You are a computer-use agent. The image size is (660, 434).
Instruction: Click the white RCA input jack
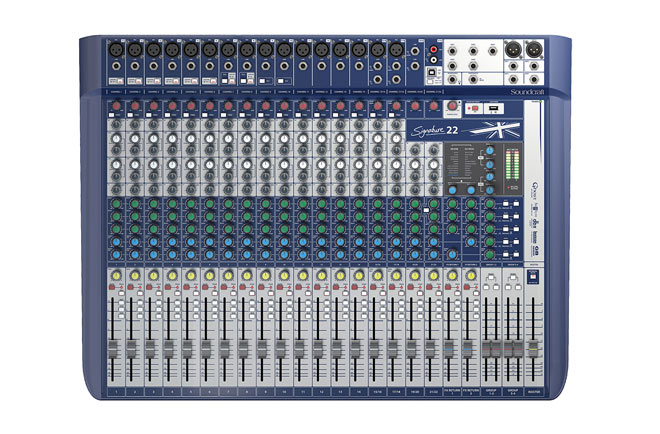tap(433, 60)
